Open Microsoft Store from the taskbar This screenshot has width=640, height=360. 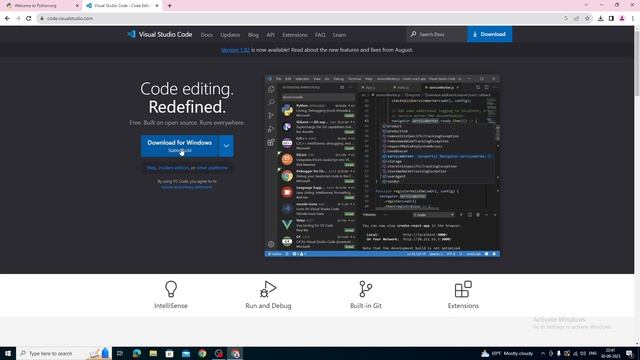click(169, 353)
